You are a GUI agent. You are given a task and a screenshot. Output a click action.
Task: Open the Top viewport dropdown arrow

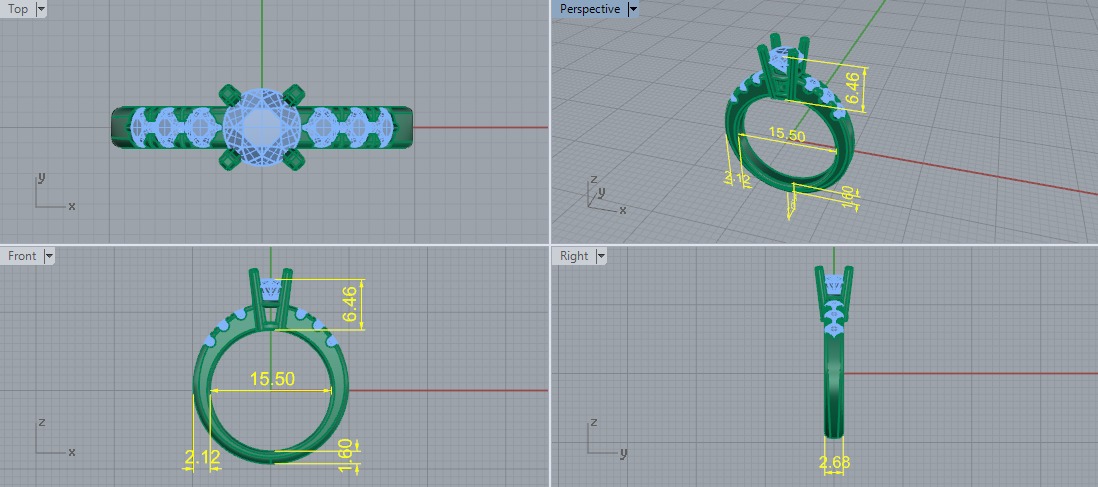(41, 9)
